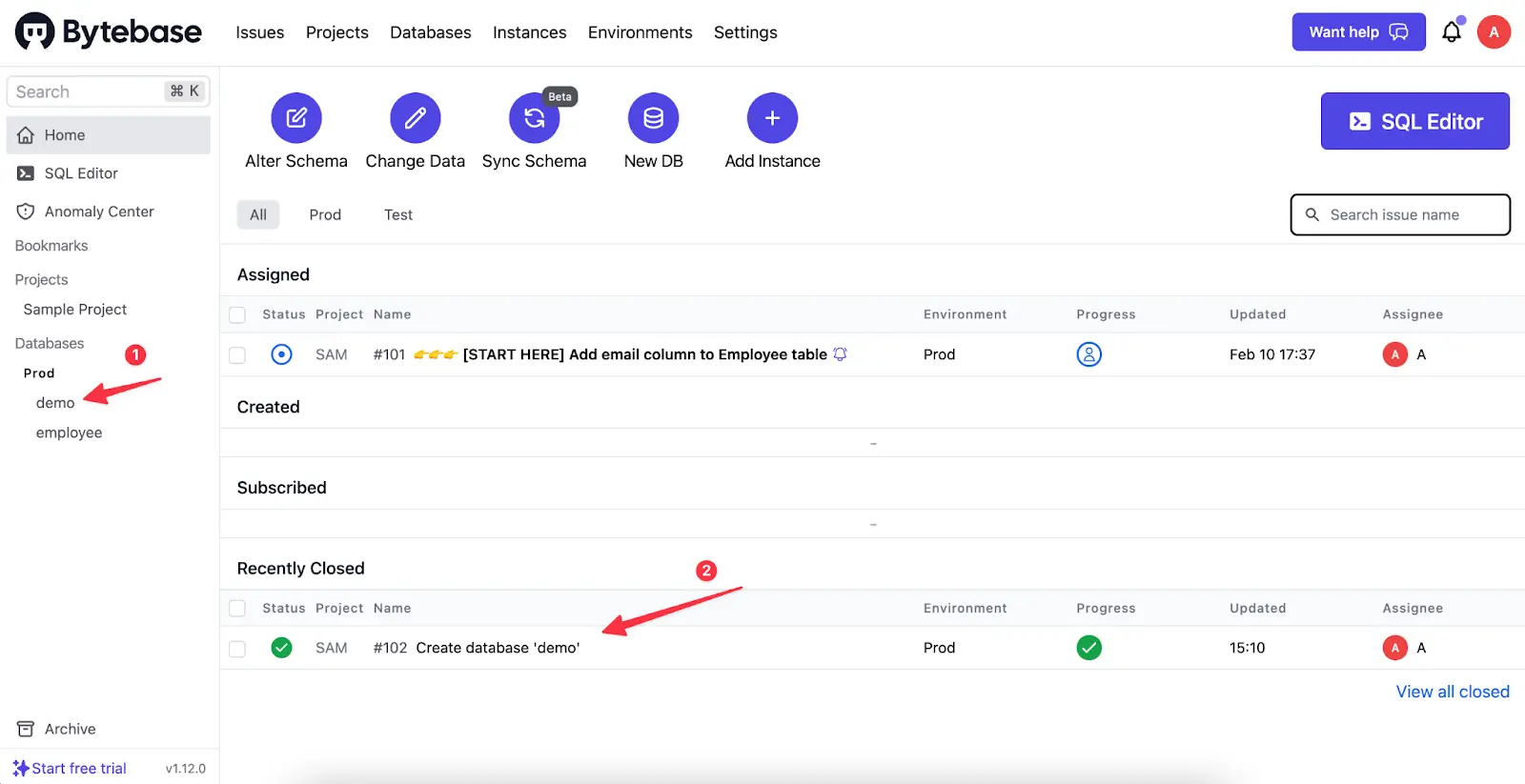Click View all closed link

1453,692
